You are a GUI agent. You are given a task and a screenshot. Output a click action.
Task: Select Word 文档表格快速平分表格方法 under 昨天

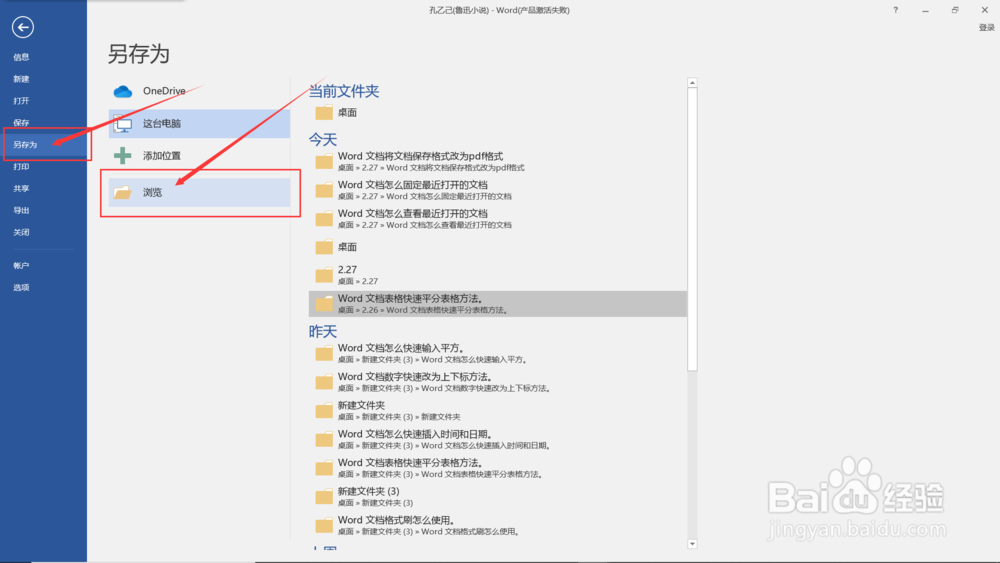pos(497,468)
